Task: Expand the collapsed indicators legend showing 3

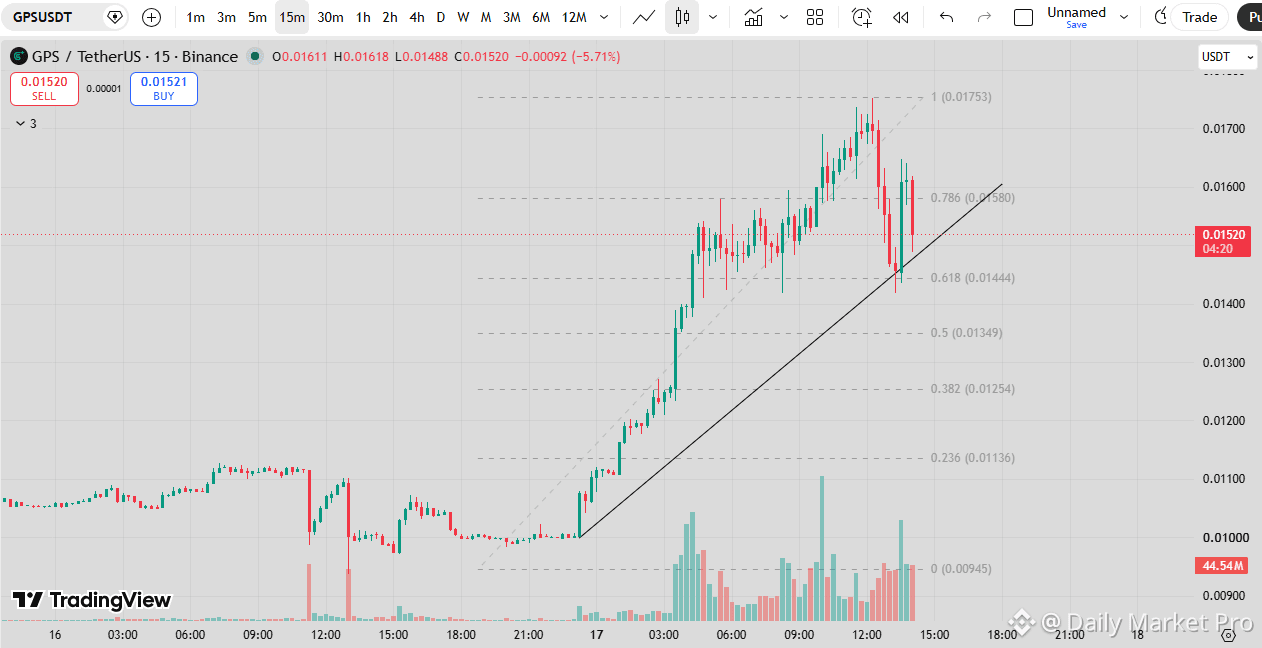Action: point(26,124)
